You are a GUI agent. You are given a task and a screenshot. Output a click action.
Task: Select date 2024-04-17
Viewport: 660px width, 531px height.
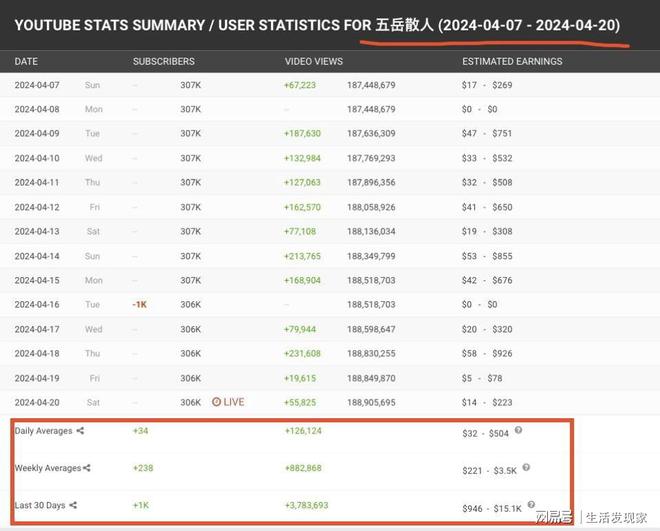tap(37, 329)
